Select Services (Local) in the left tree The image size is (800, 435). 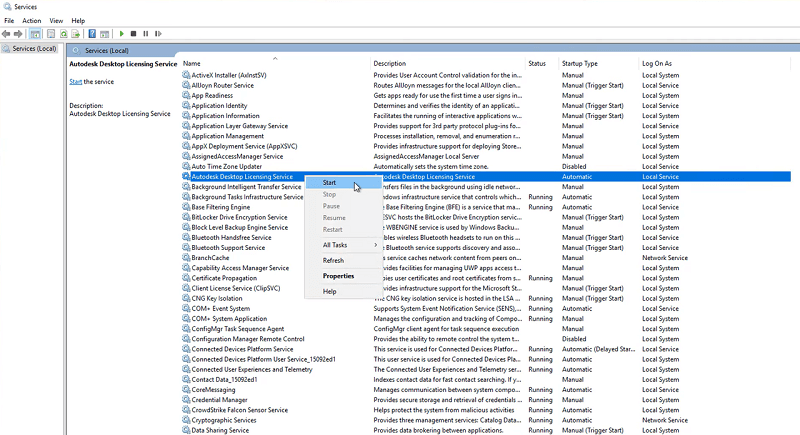[x=34, y=49]
